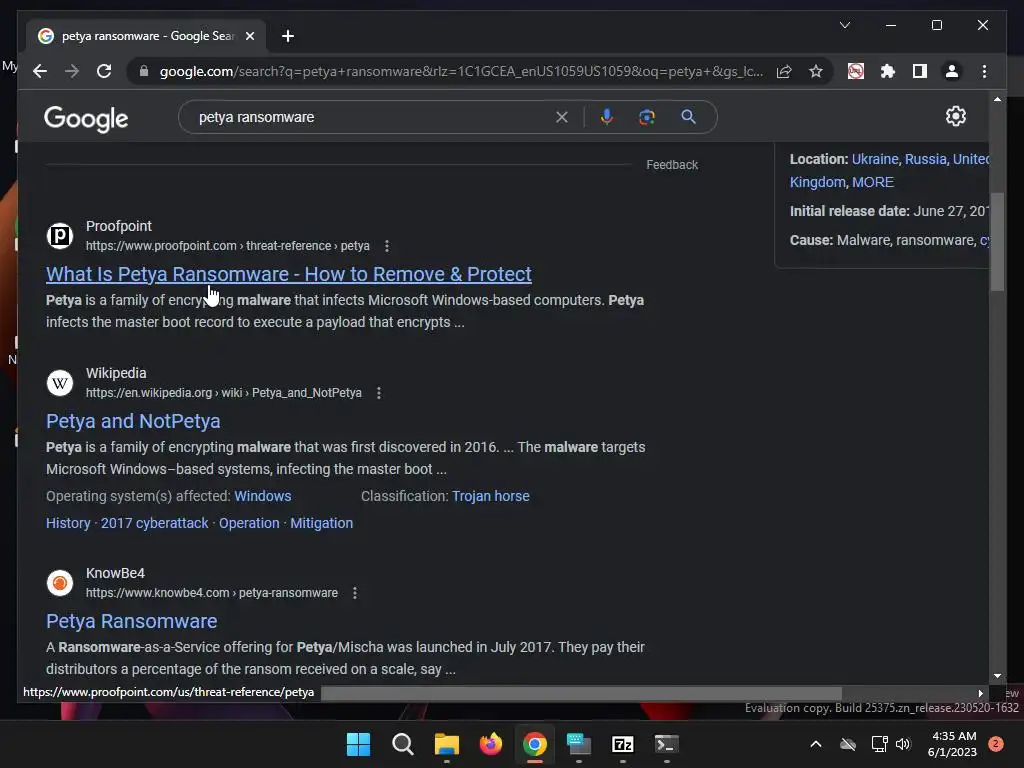The image size is (1024, 768).
Task: Open the What Is Petya Ransomware result
Action: pyautogui.click(x=289, y=274)
